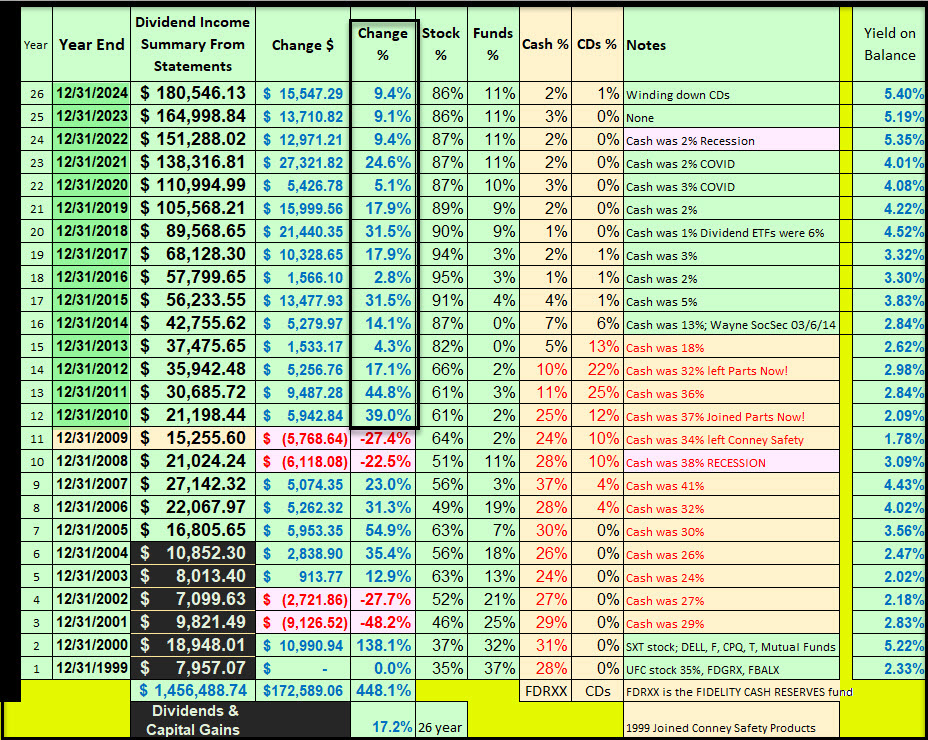This screenshot has height=740, width=928.
Task: Click the $180,546.13 dividend income cell
Action: tap(192, 93)
